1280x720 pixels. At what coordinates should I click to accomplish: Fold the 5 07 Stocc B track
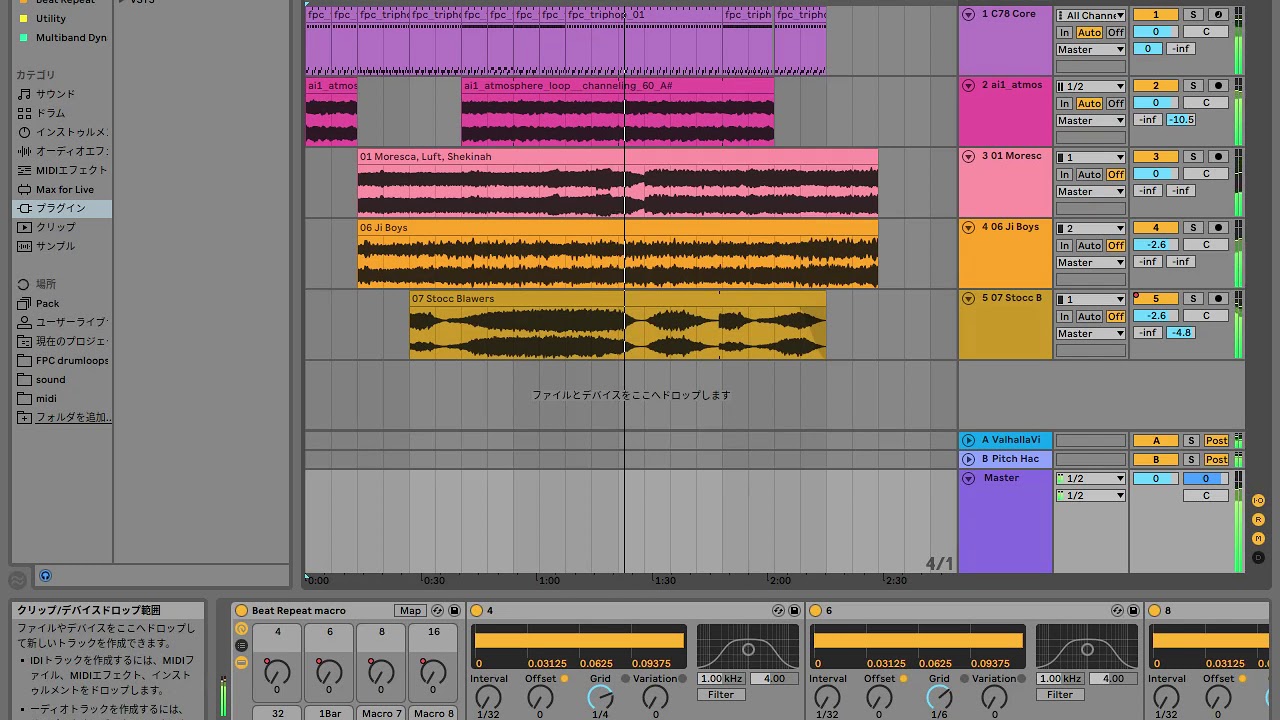tap(968, 299)
